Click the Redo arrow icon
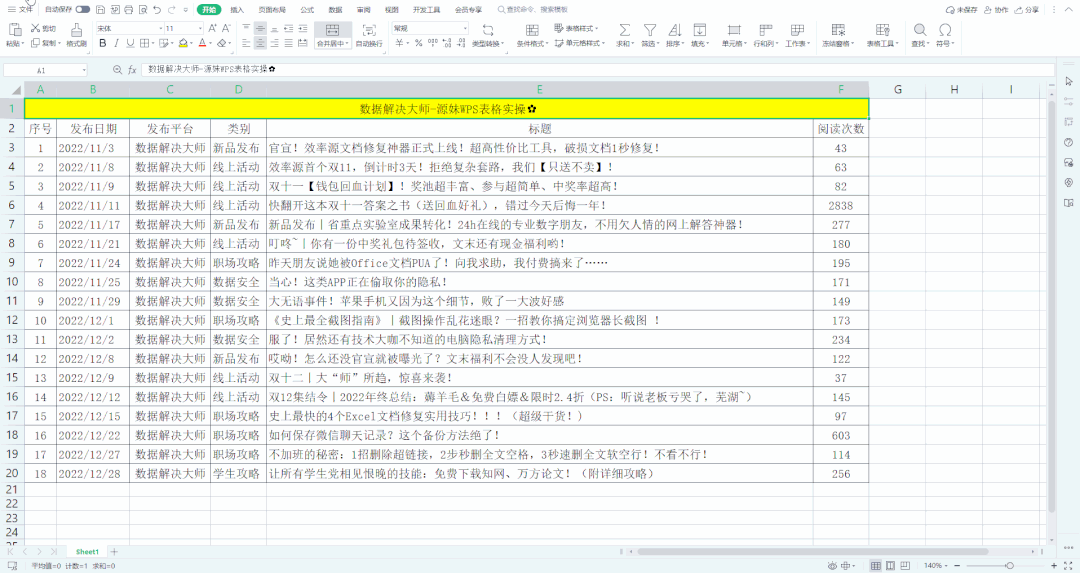1080x573 pixels. coord(171,10)
